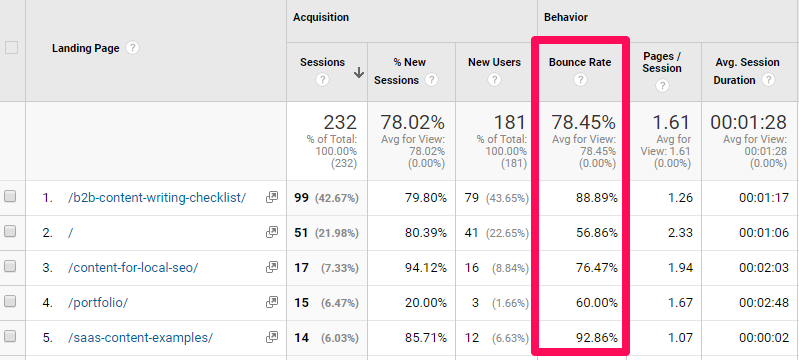Image resolution: width=799 pixels, height=360 pixels.
Task: Click the /content-for-local-seo/ link
Action: 132,268
